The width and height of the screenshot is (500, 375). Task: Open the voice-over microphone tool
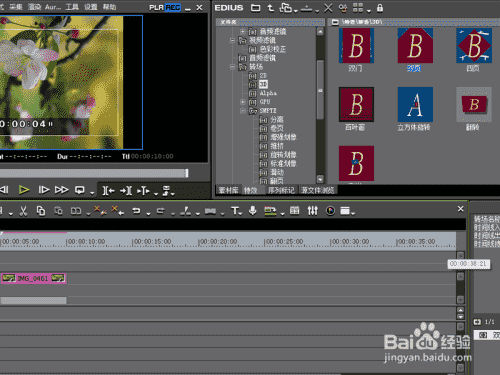[x=253, y=211]
